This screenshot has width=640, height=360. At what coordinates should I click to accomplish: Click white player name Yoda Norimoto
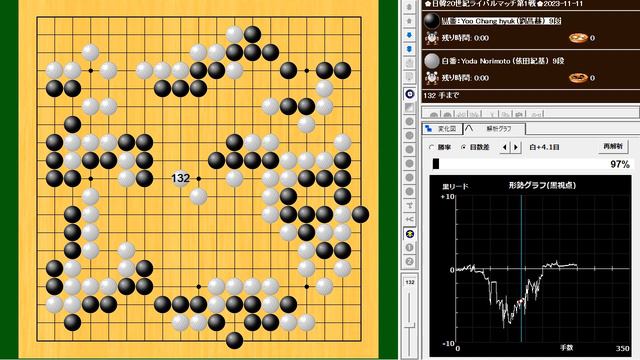coord(503,61)
